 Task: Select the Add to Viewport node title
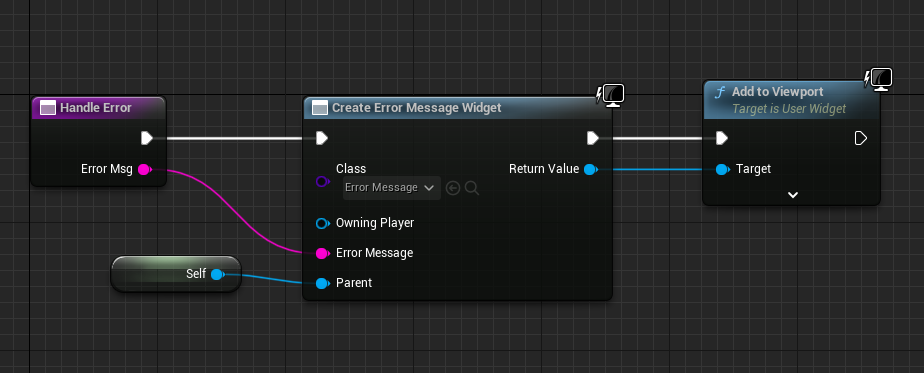click(x=778, y=92)
